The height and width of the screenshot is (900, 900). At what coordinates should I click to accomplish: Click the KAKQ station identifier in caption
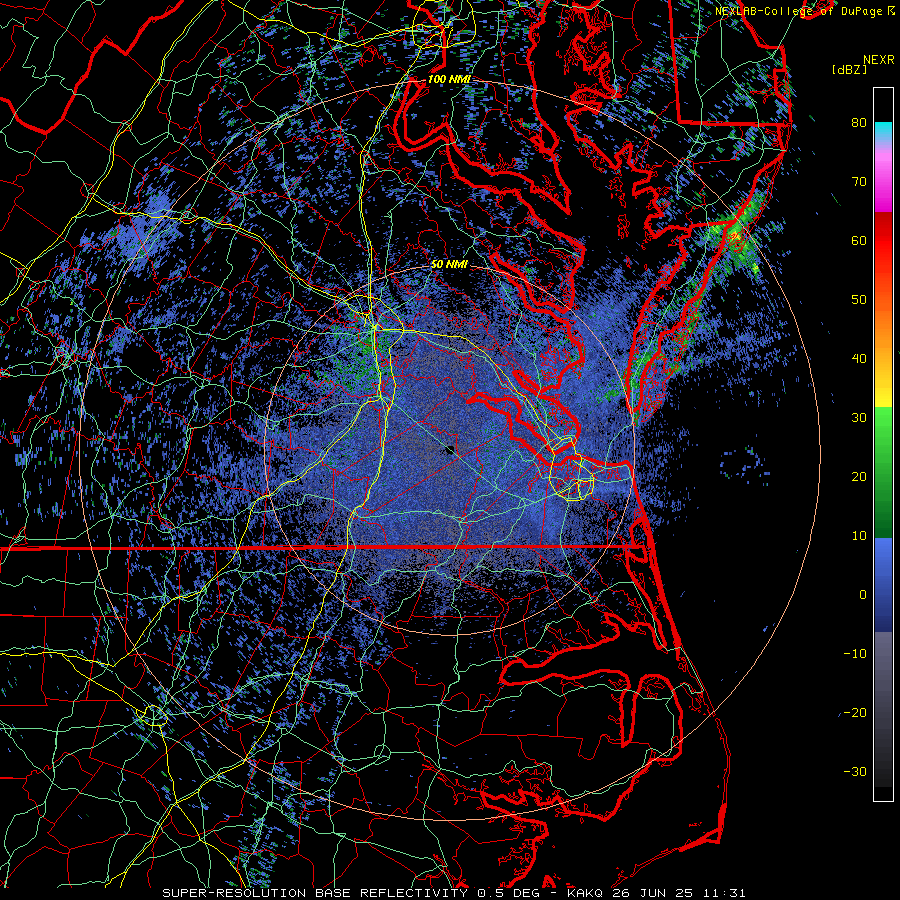585,893
